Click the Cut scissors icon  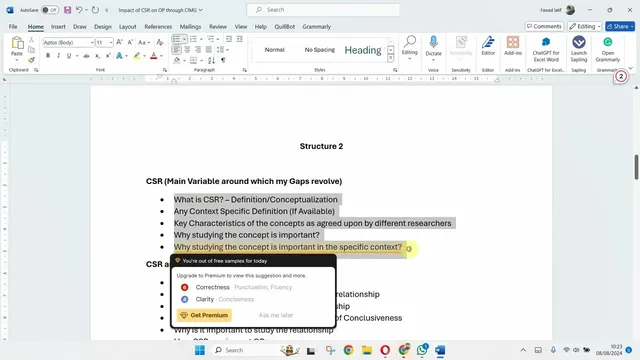tap(31, 40)
